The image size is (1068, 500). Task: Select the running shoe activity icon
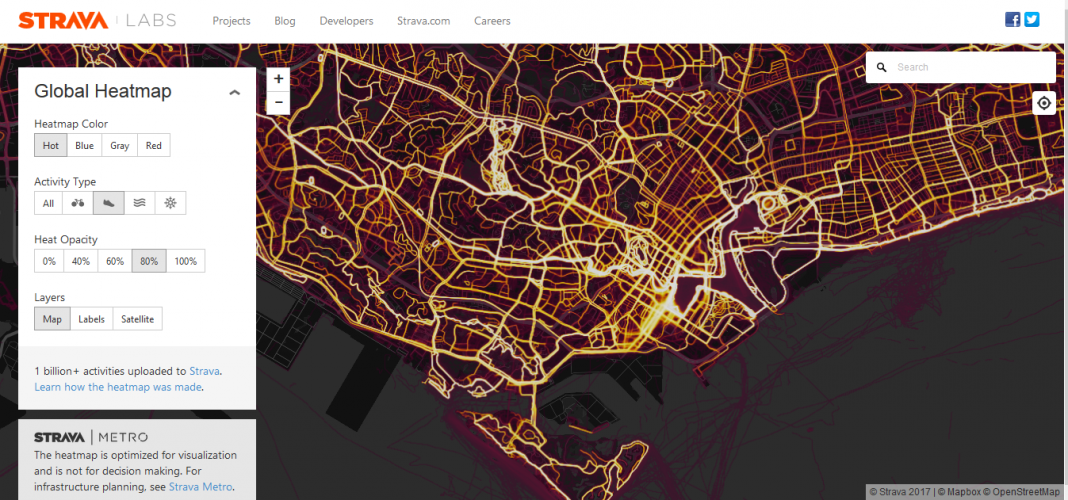[x=109, y=203]
